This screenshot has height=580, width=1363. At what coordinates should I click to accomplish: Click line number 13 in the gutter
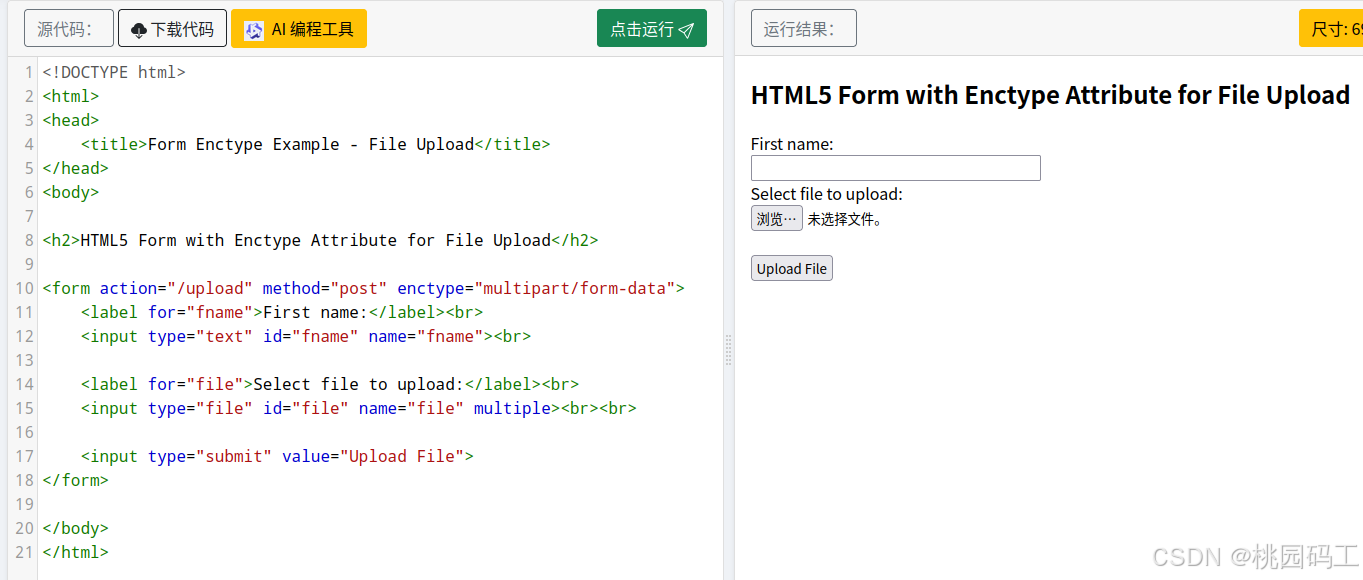24,360
